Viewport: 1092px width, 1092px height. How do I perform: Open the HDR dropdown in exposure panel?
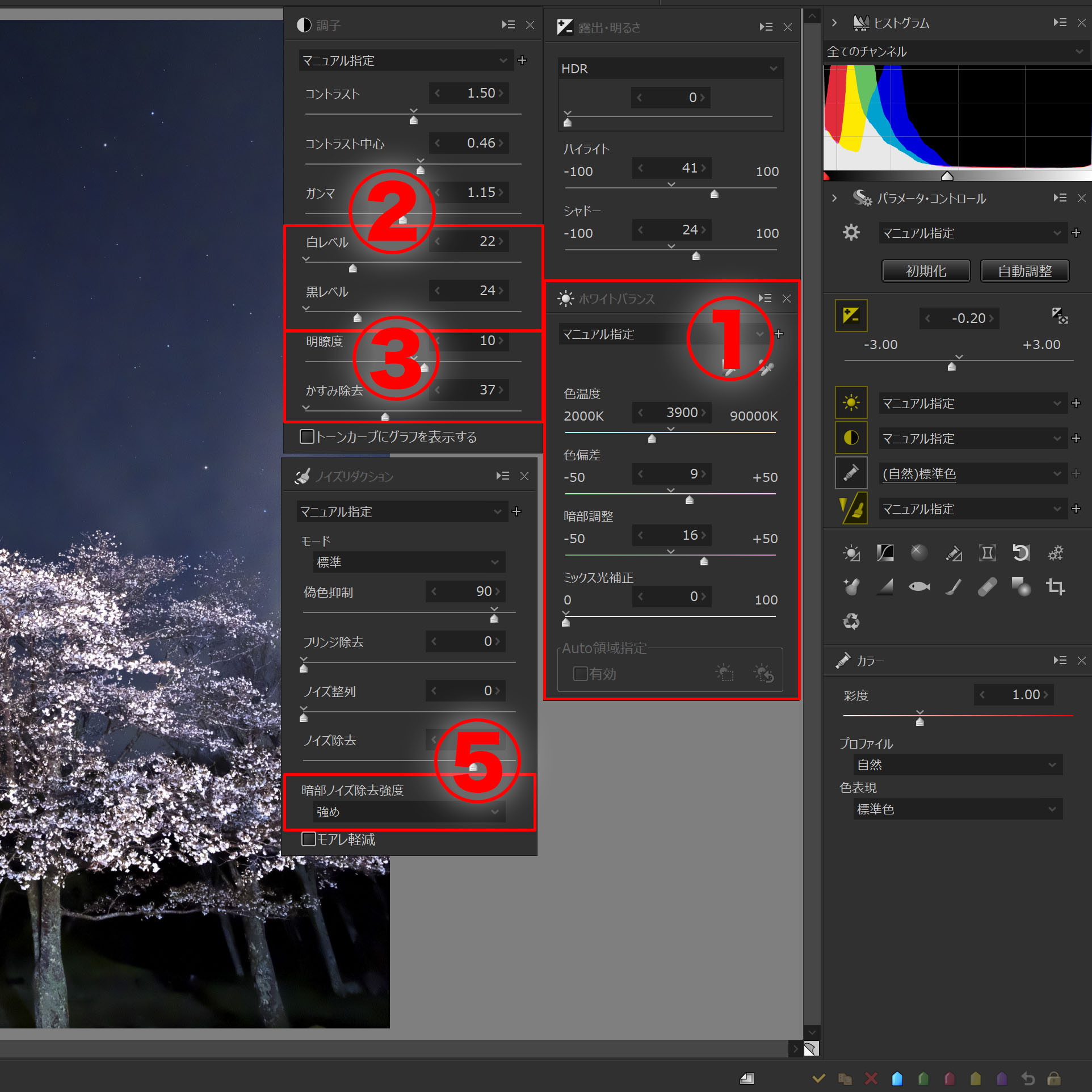point(670,69)
